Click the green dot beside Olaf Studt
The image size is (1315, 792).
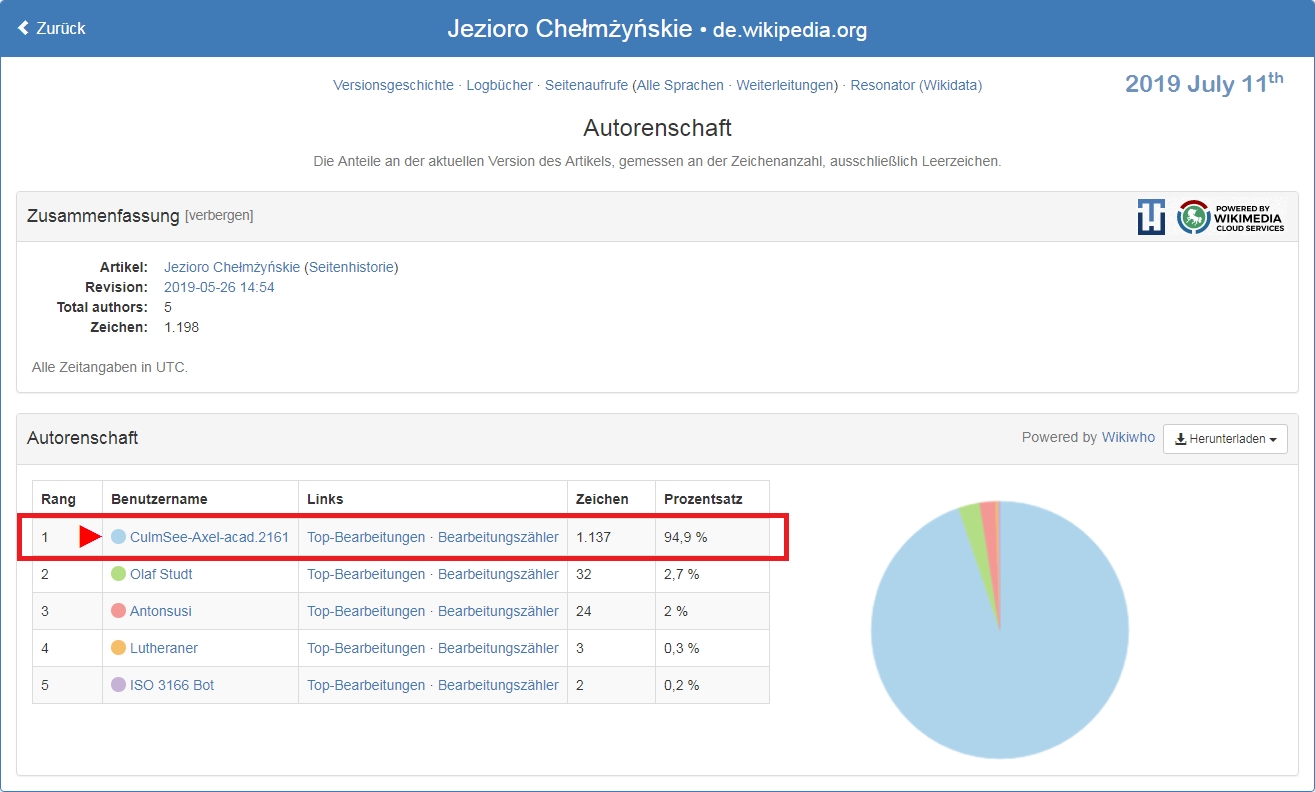click(x=118, y=574)
